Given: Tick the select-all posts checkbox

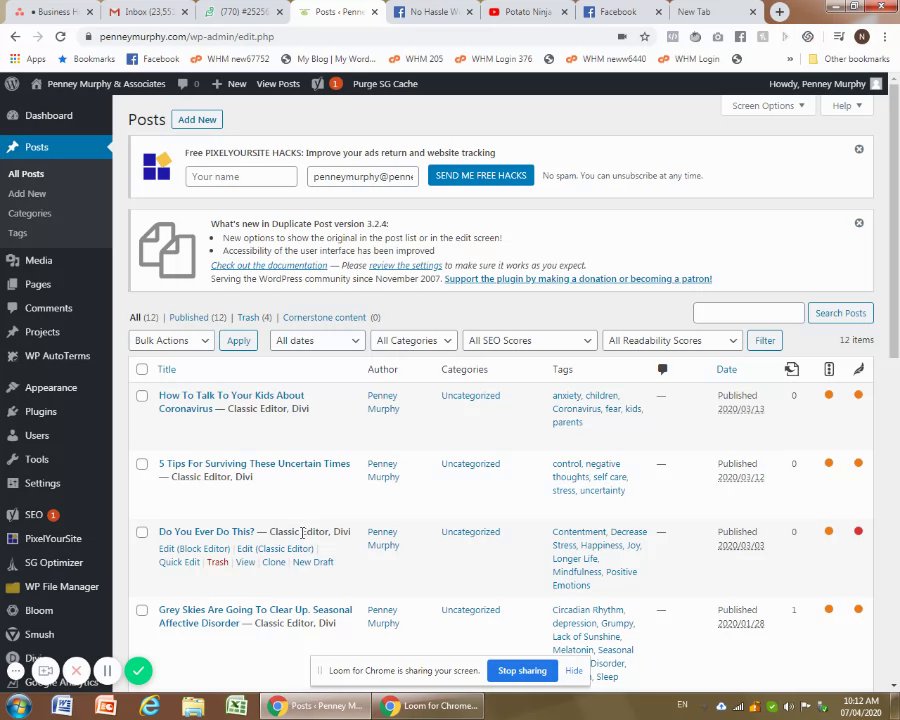Looking at the screenshot, I should point(142,369).
